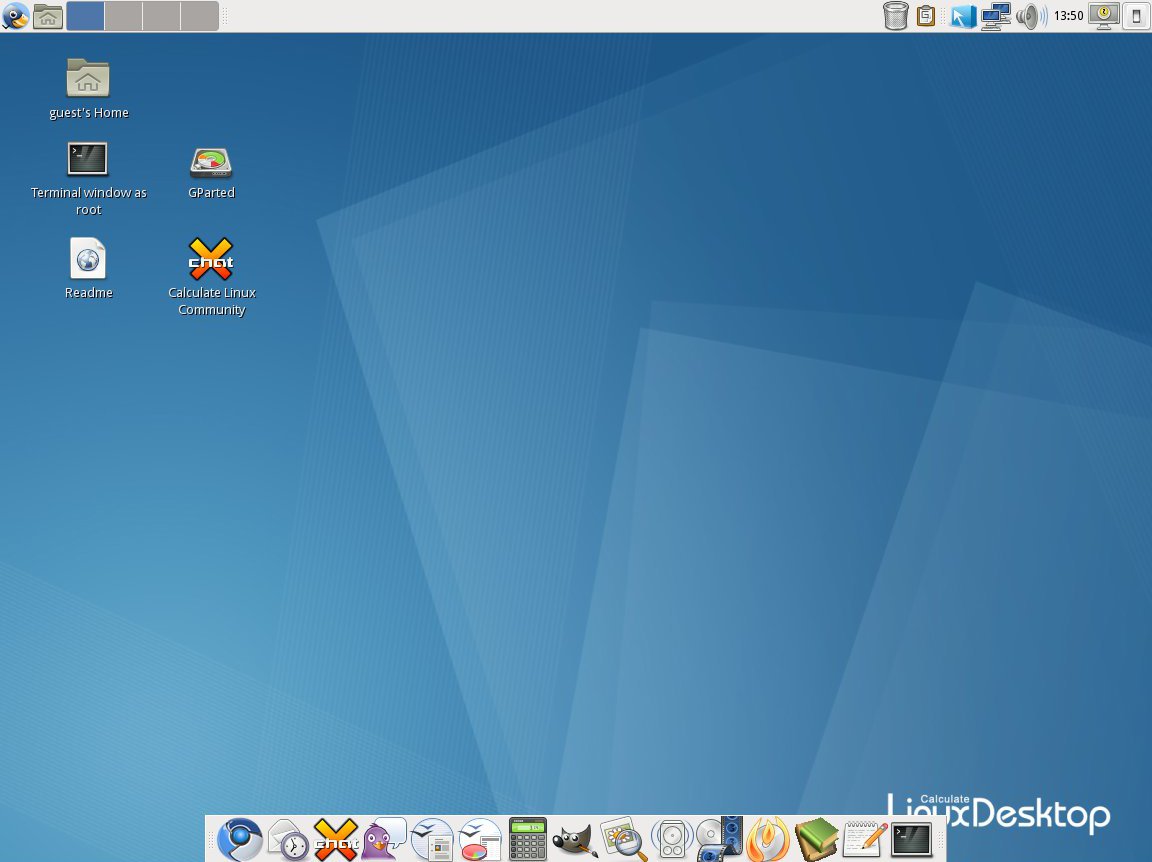
Task: Open the home folder in top panel
Action: tap(47, 16)
